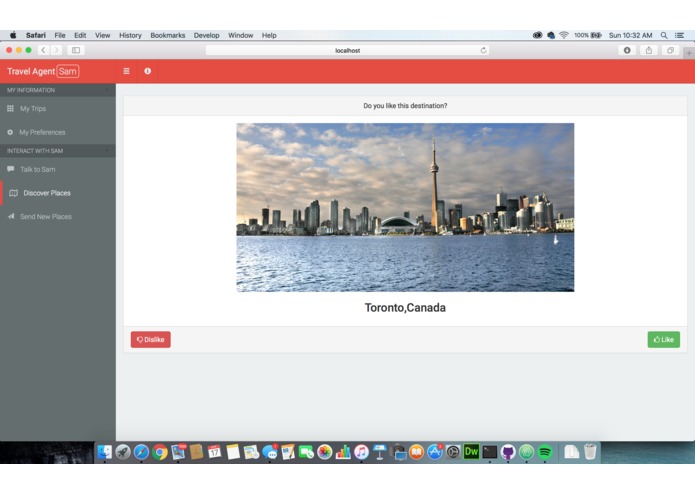Image resolution: width=695 pixels, height=494 pixels.
Task: Open Terminal from the Dock
Action: [x=490, y=452]
